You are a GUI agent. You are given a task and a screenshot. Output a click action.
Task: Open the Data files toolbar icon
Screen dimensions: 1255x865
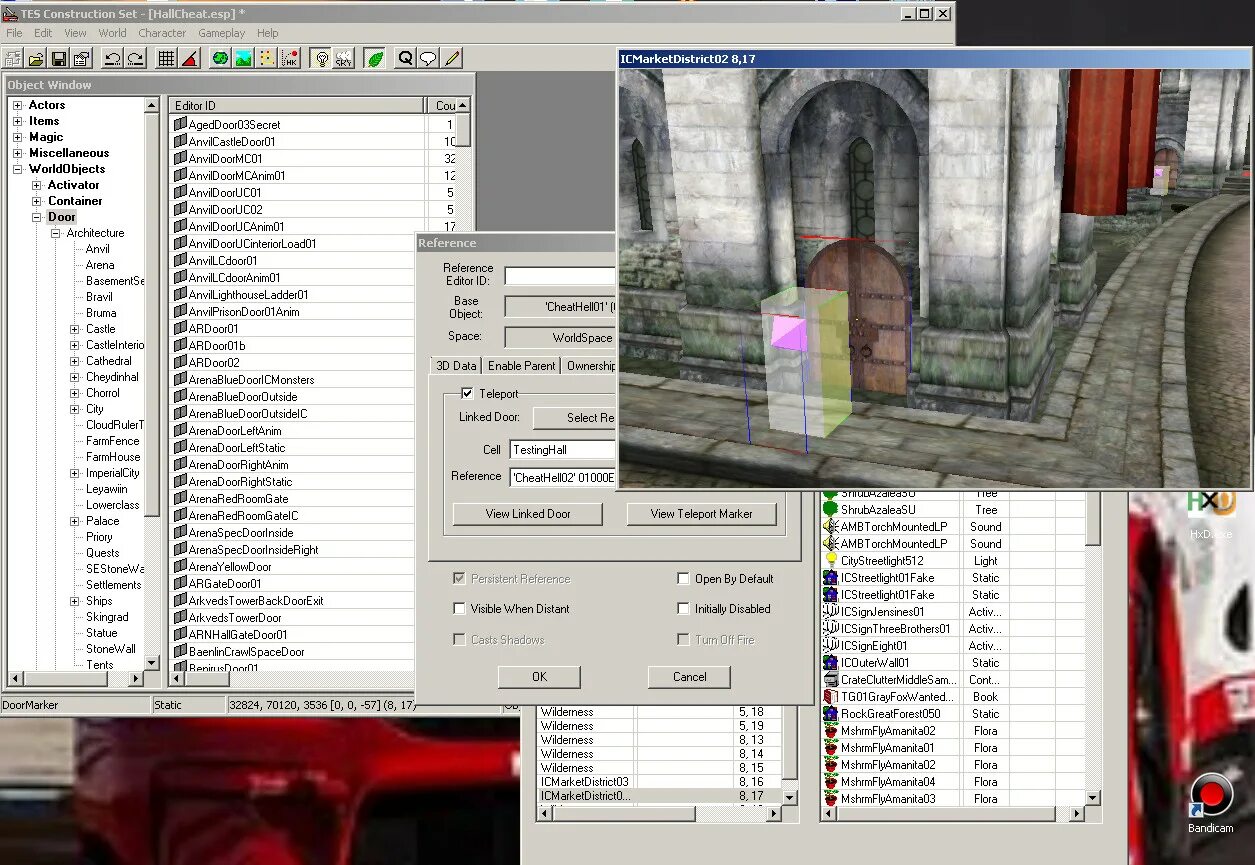pyautogui.click(x=15, y=59)
